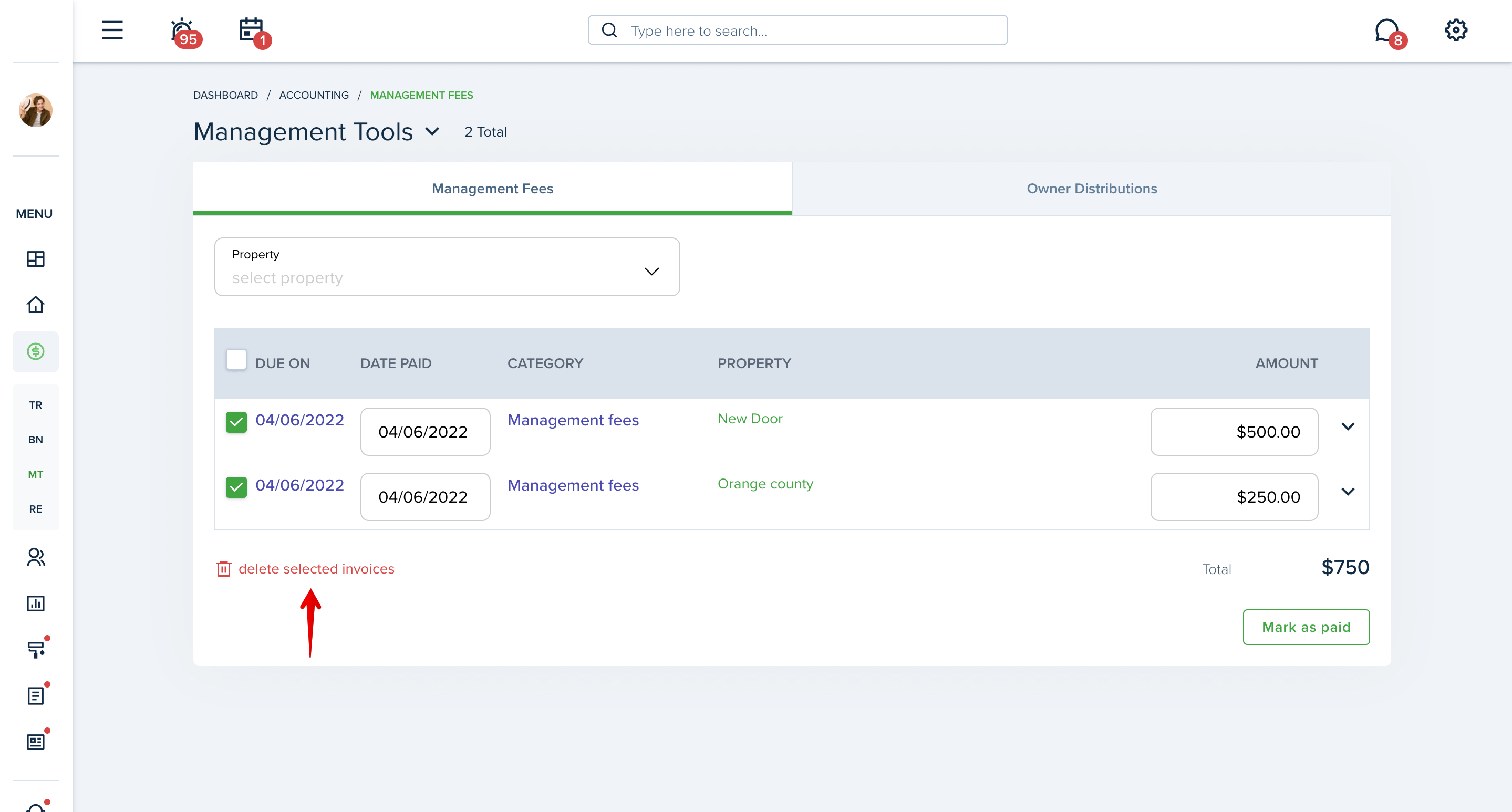Open the maintenance paint roller icon
Viewport: 1512px width, 812px height.
point(36,649)
